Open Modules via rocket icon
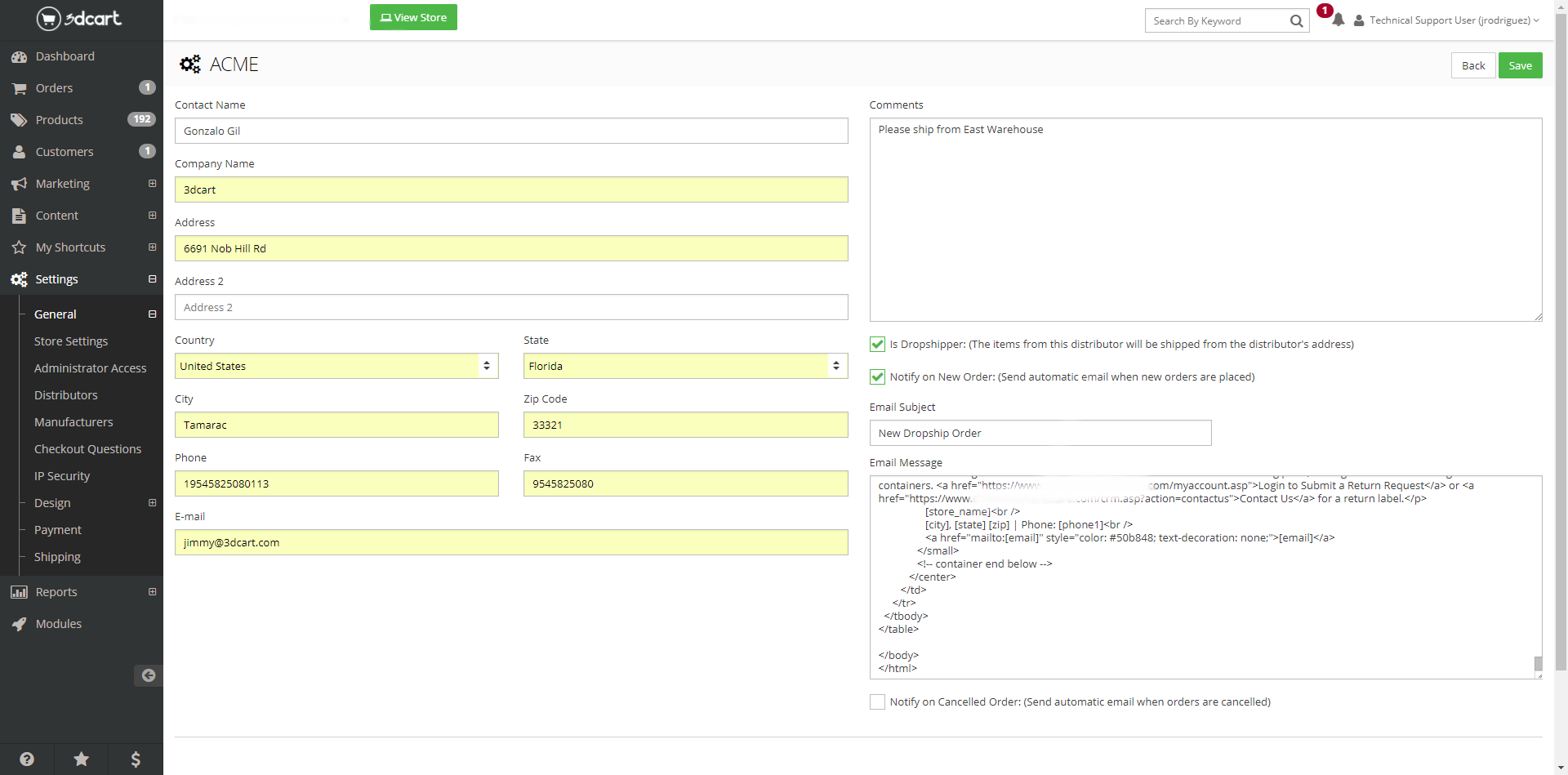 coord(20,624)
